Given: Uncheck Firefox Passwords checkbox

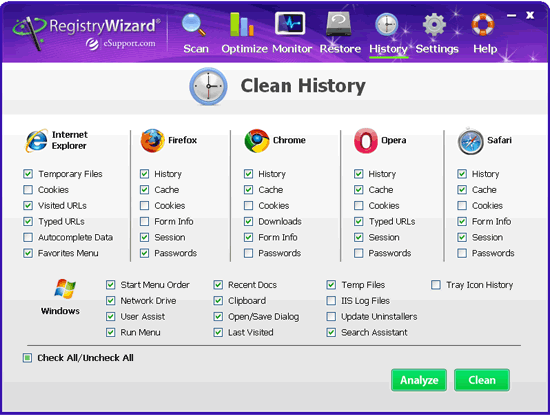Looking at the screenshot, I should [145, 253].
